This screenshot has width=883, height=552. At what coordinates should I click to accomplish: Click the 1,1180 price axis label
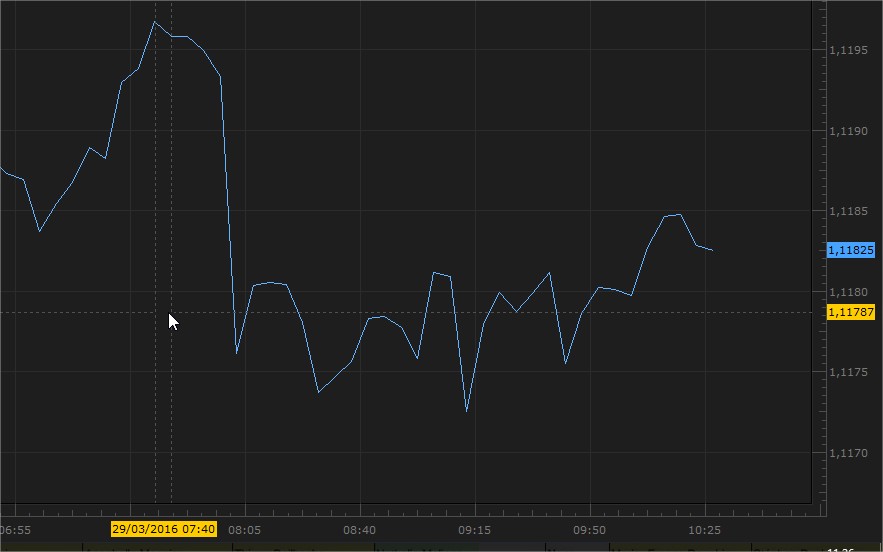(848, 292)
